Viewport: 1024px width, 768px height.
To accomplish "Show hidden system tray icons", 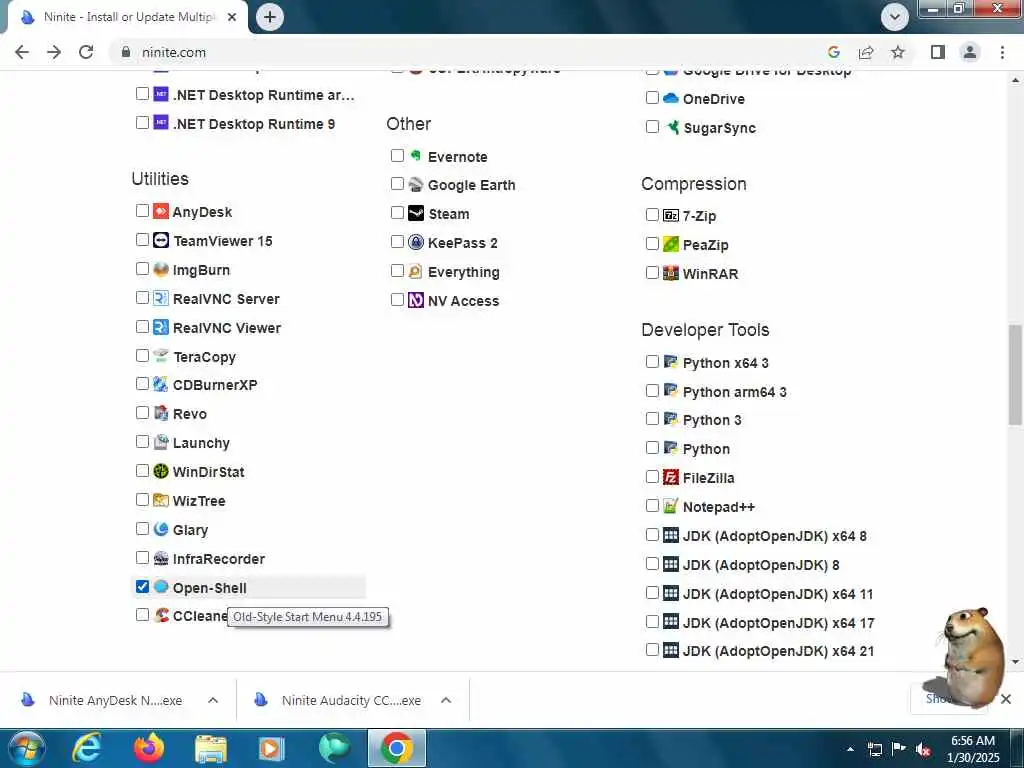I will (x=850, y=750).
